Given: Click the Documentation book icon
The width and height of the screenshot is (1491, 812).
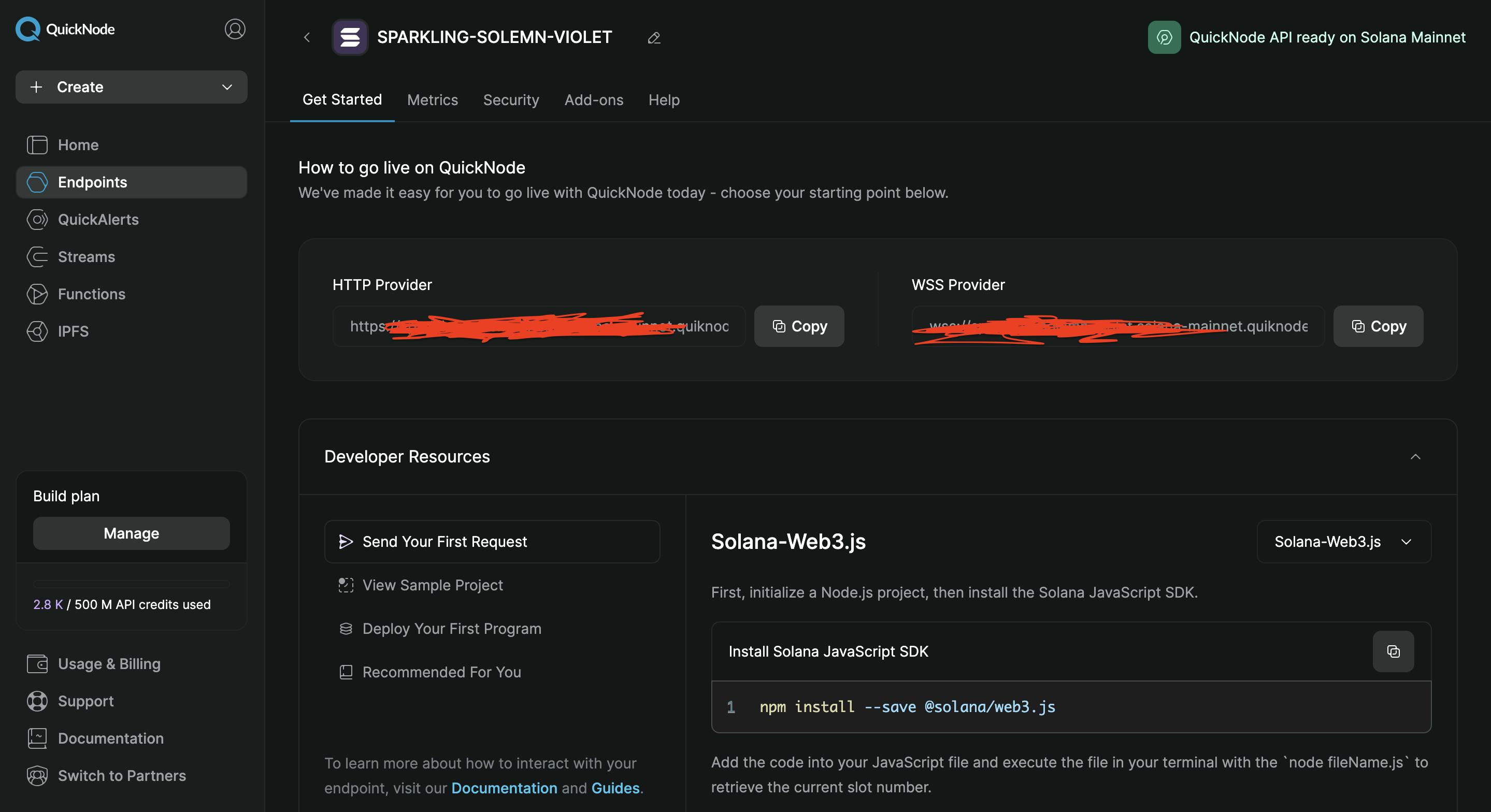Looking at the screenshot, I should pos(37,738).
